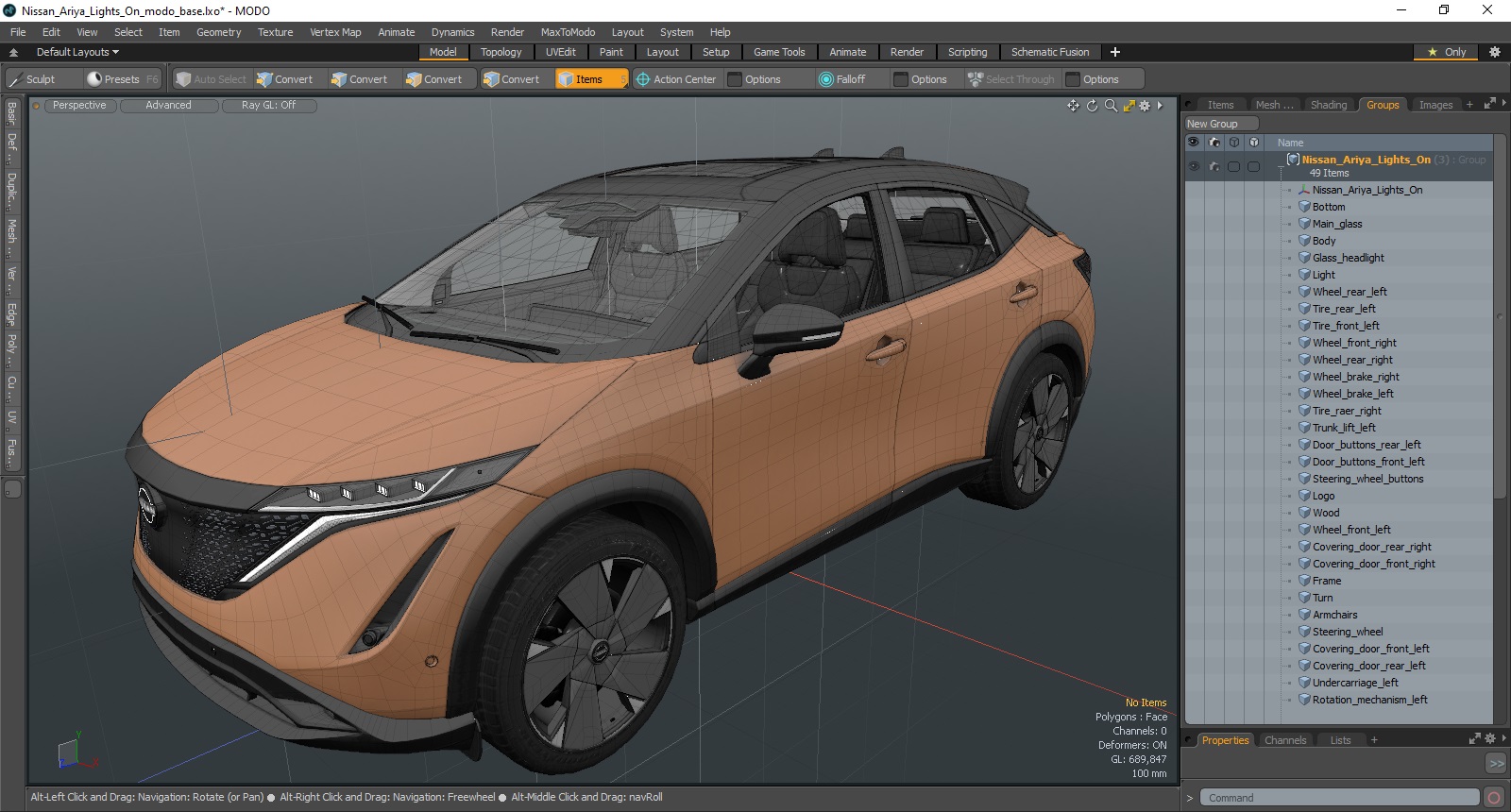
Task: Click the Items tab in the right panel
Action: coord(1220,105)
